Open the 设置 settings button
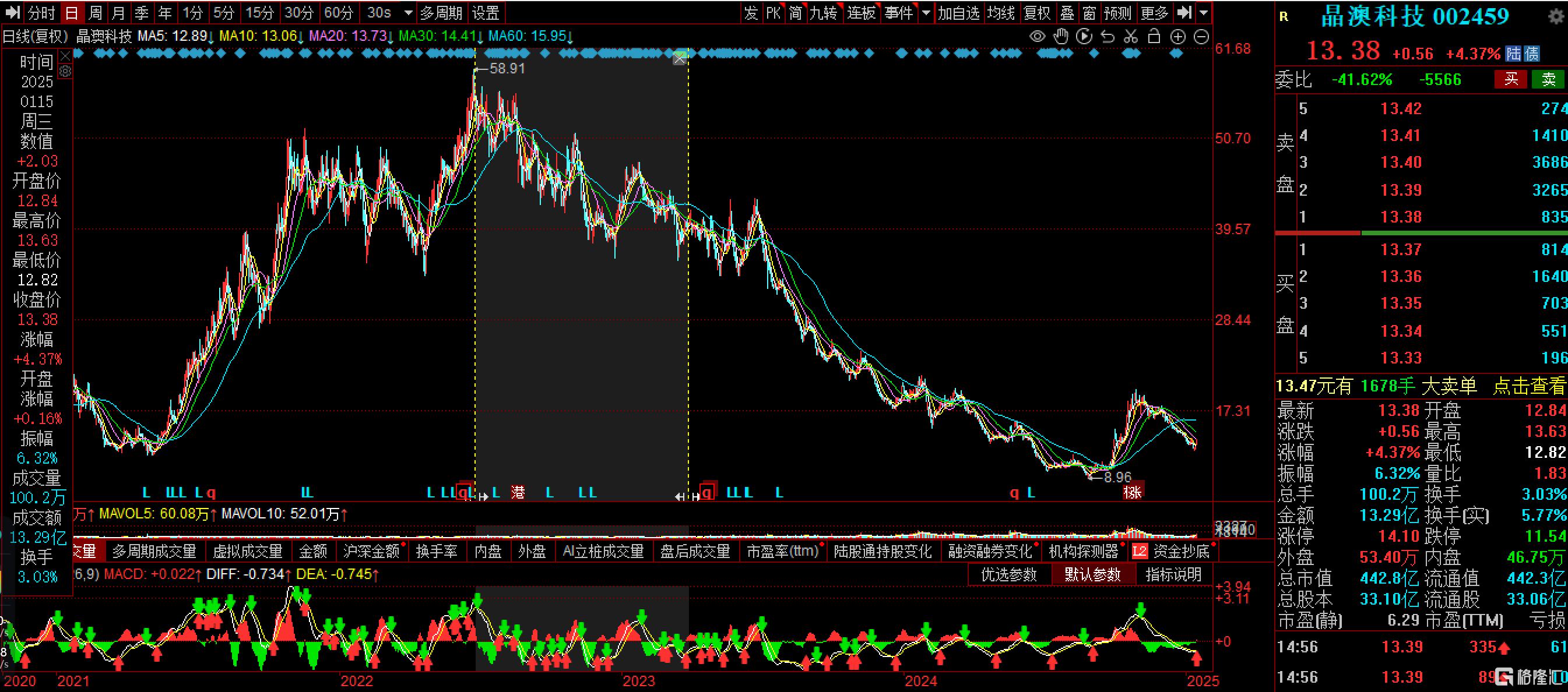The width and height of the screenshot is (1568, 692). tap(486, 13)
